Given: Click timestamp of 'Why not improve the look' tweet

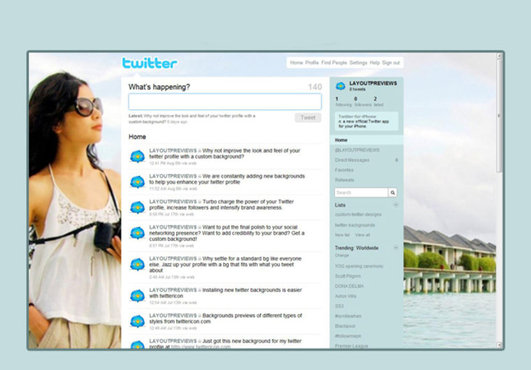Looking at the screenshot, I should tap(173, 163).
